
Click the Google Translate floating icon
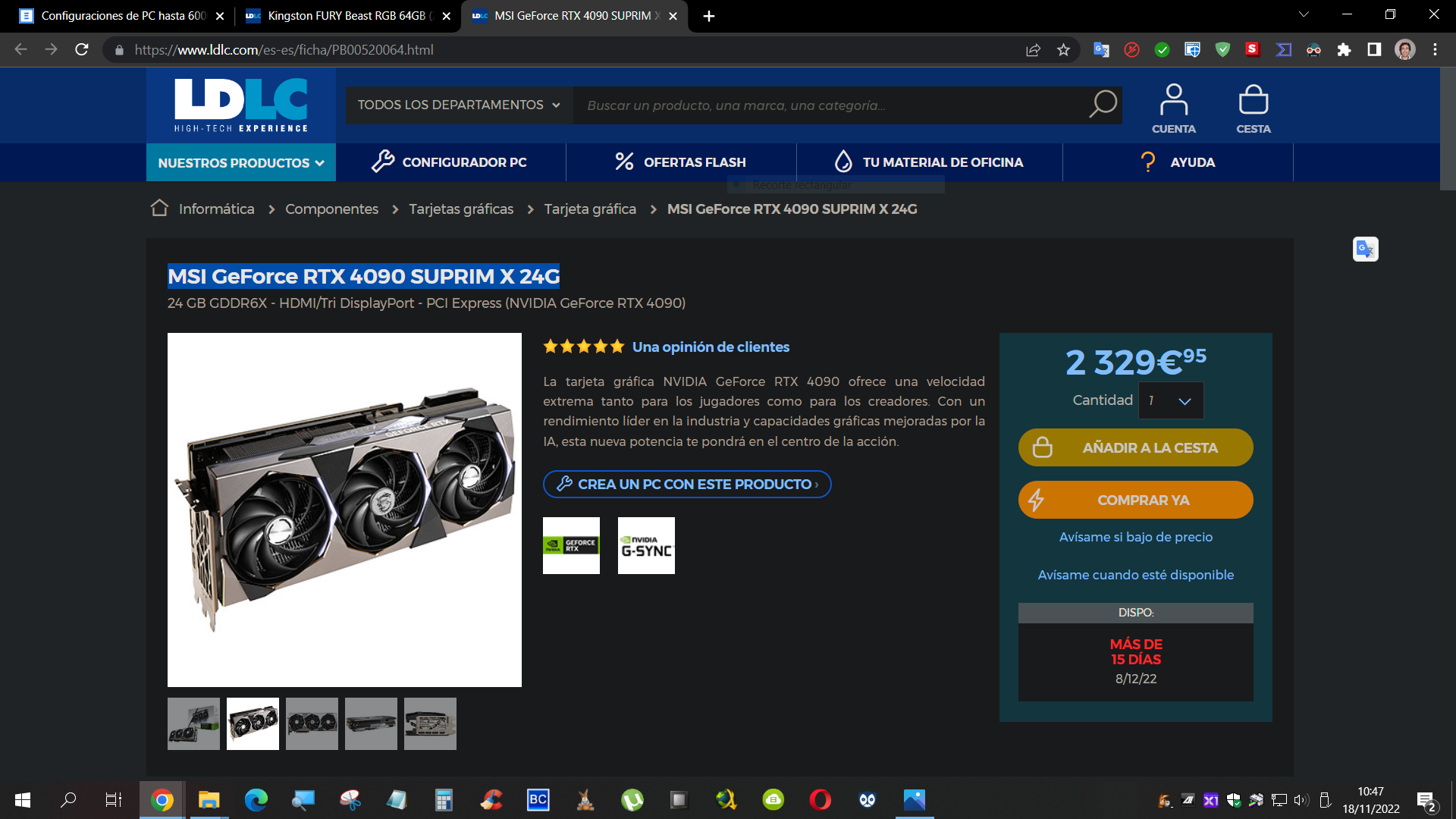(1365, 249)
